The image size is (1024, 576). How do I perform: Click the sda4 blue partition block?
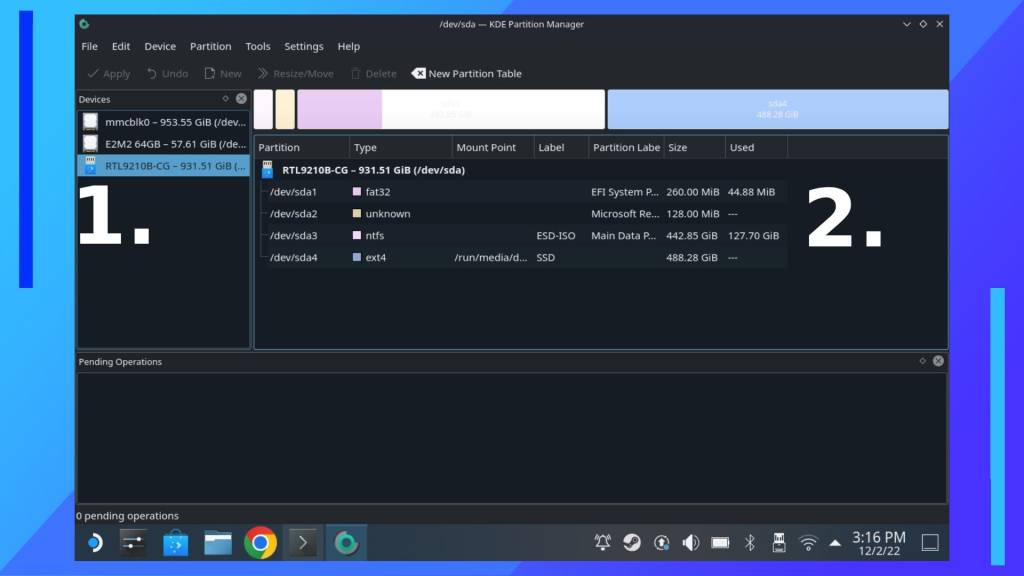778,109
